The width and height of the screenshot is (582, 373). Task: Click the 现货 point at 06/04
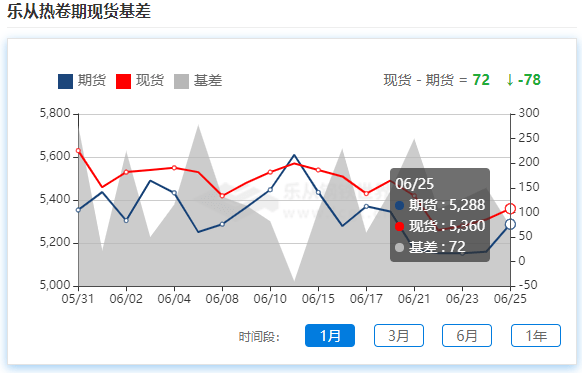click(x=174, y=168)
